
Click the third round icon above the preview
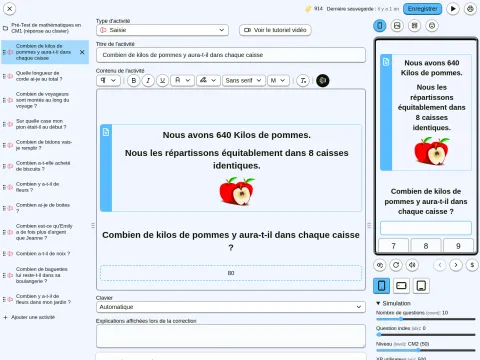tap(414, 26)
